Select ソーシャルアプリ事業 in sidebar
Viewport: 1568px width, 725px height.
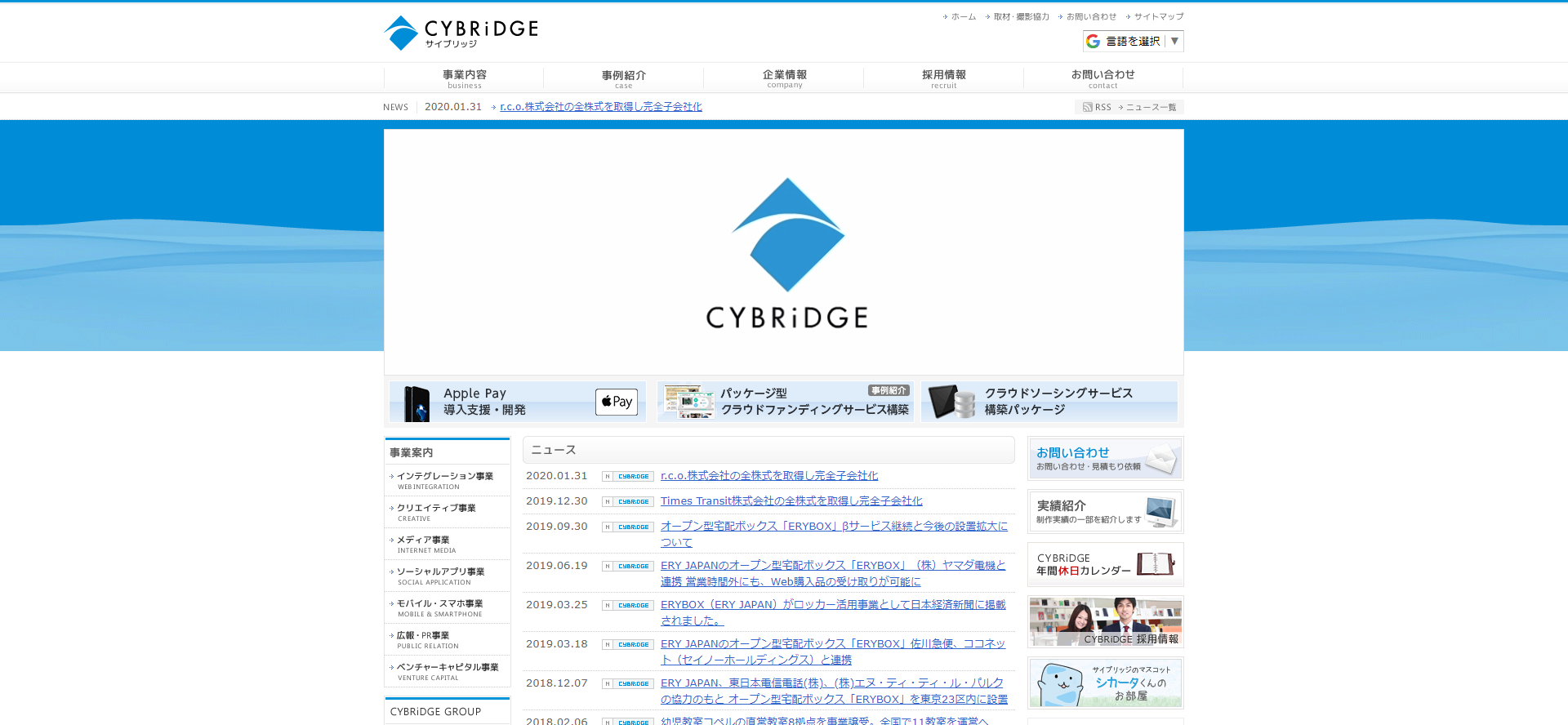[447, 576]
